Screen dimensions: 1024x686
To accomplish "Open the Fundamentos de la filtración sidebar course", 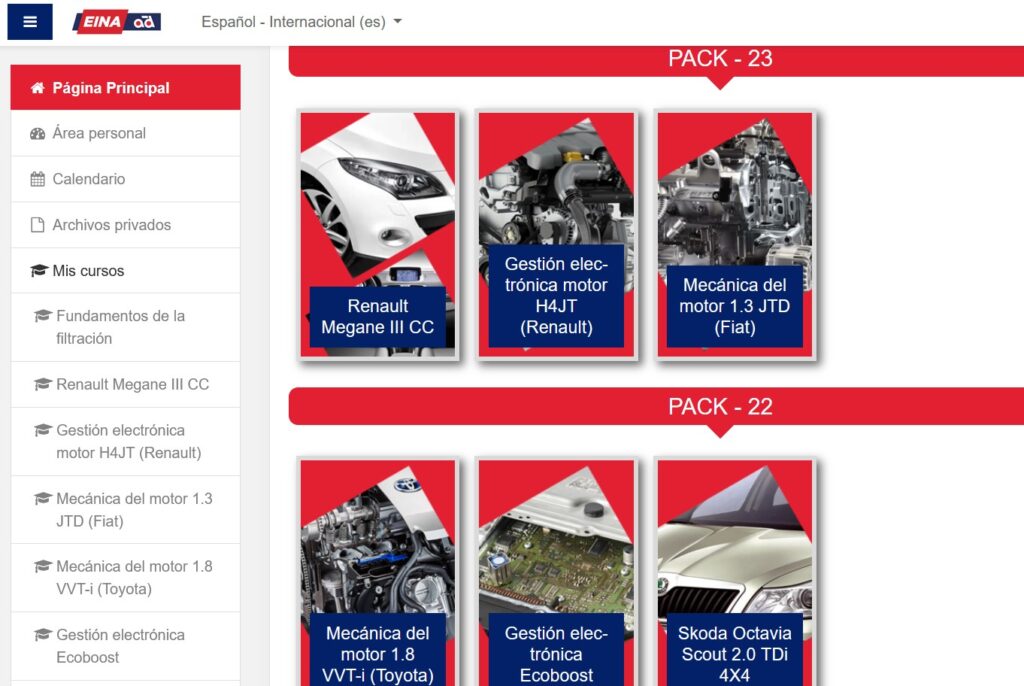I will pyautogui.click(x=125, y=327).
